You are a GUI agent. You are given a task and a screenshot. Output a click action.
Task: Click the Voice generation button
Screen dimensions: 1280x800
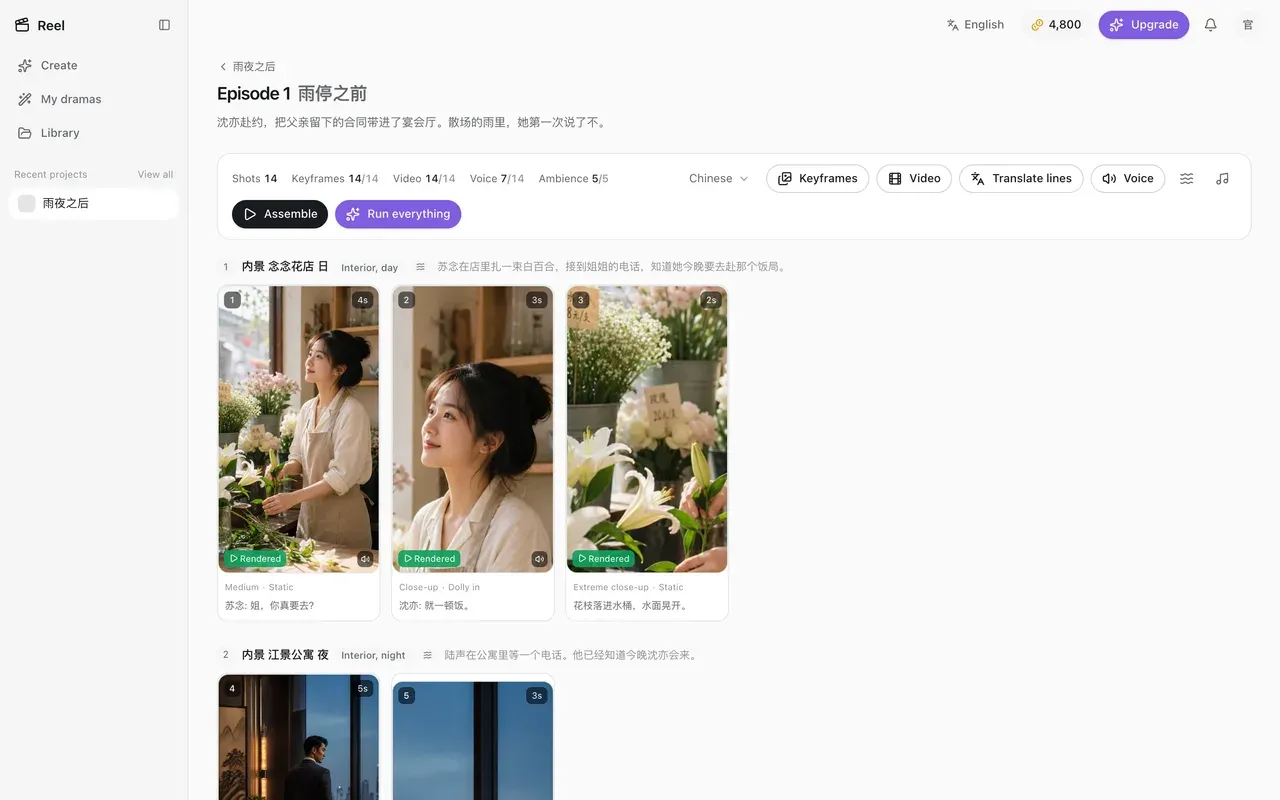click(1128, 178)
